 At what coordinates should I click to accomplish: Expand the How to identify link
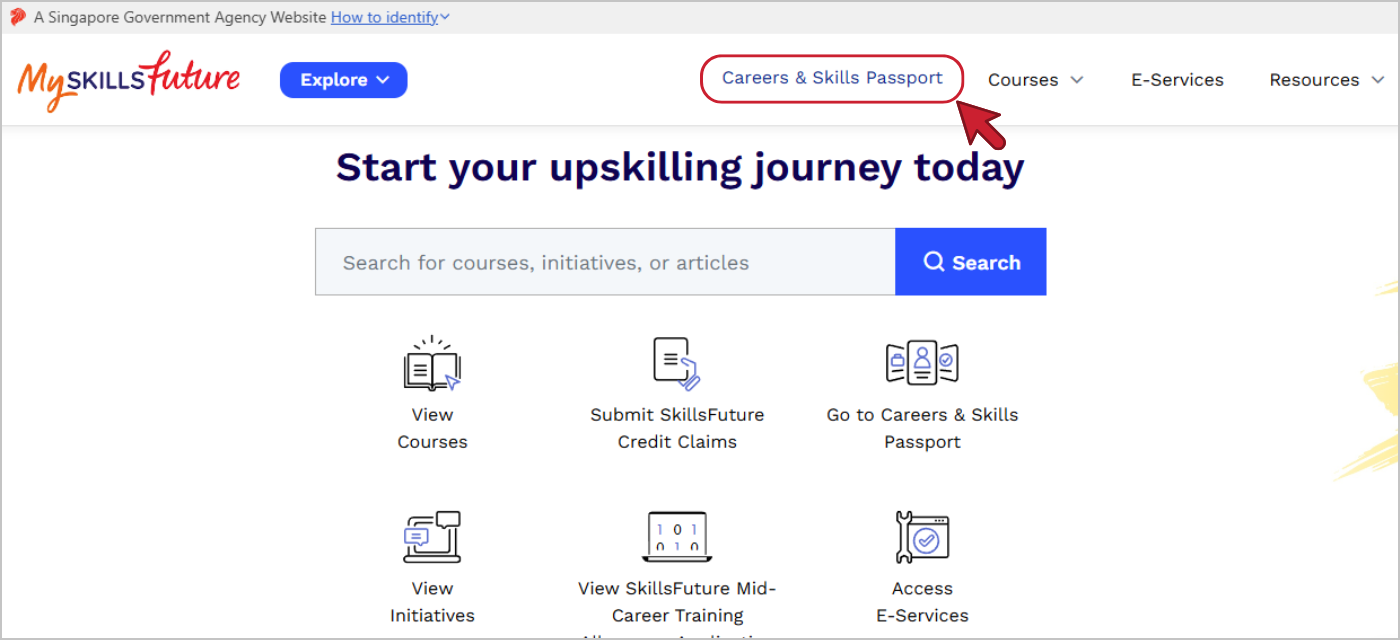click(390, 17)
